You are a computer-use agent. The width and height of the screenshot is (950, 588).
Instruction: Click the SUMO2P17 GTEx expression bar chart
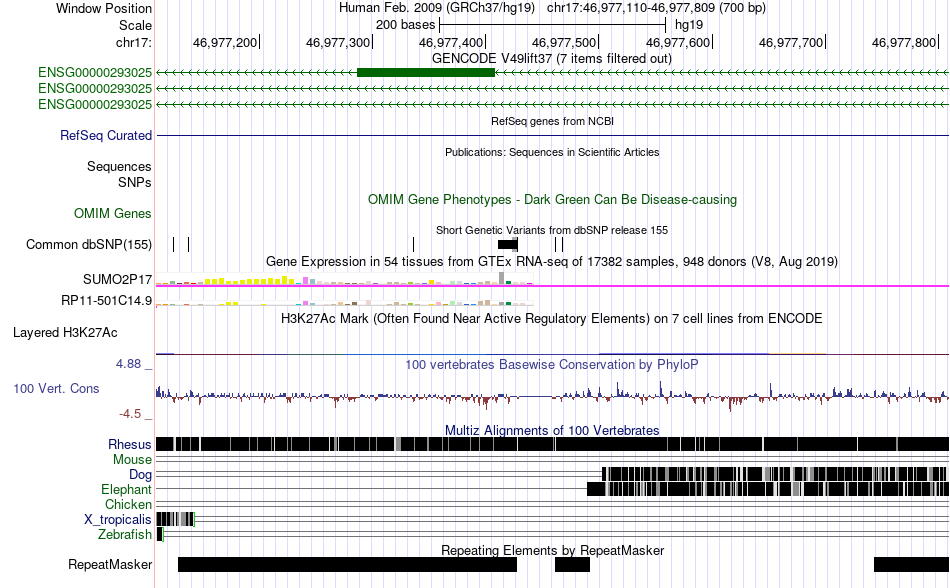click(345, 279)
